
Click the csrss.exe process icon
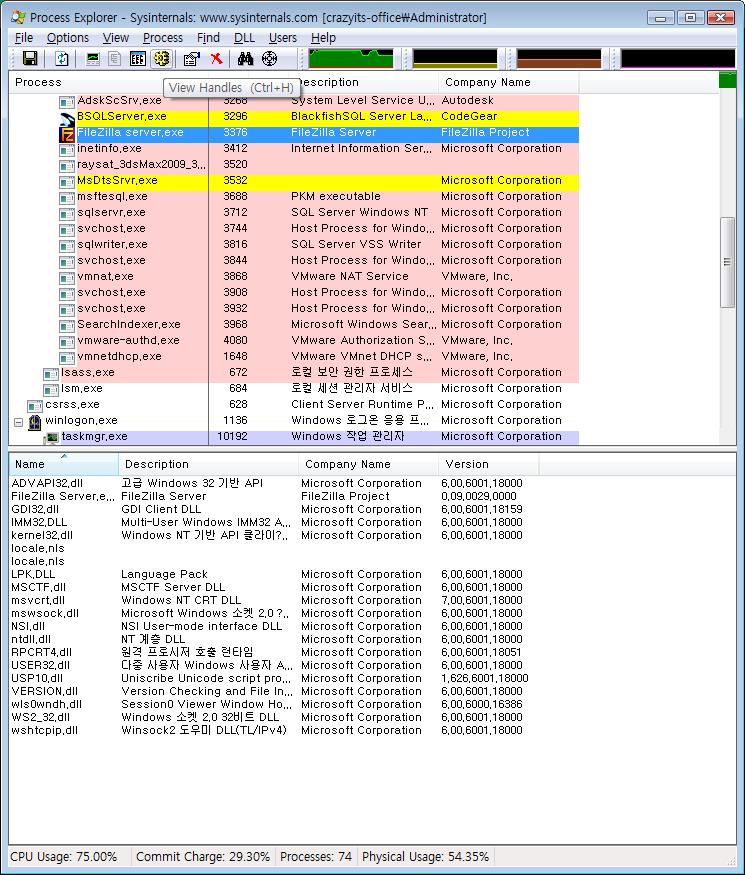[35, 406]
